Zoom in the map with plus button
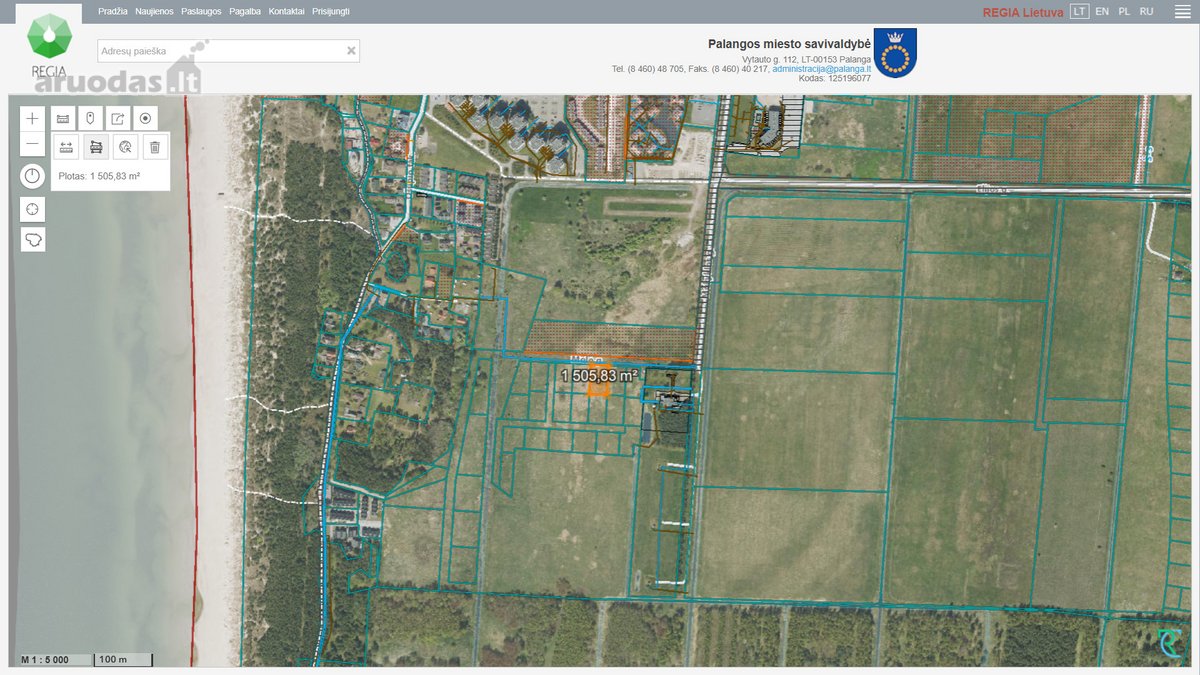The image size is (1200, 675). point(33,118)
